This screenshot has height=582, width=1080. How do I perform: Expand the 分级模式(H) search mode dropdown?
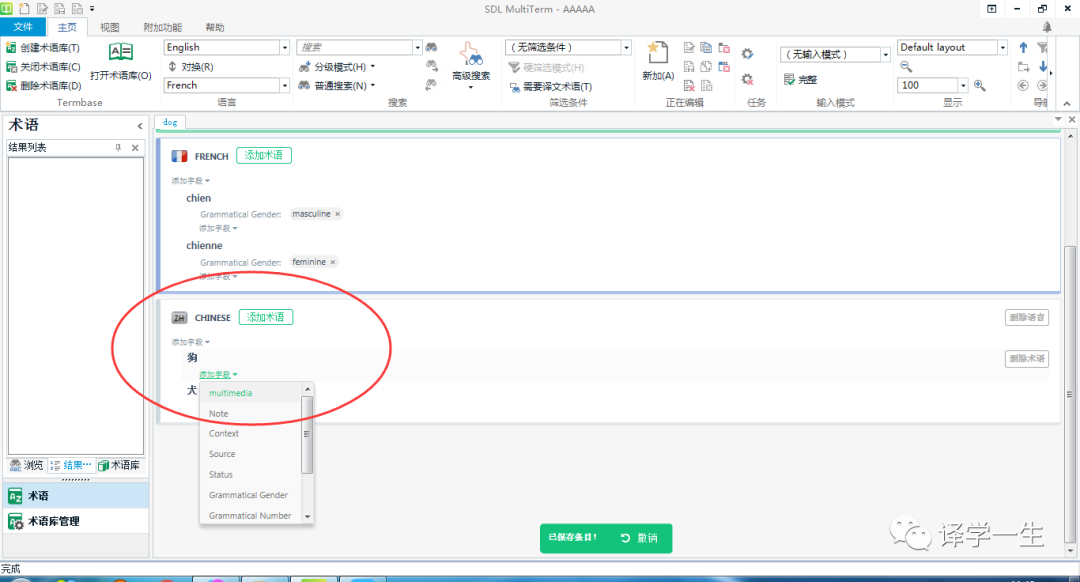[x=373, y=67]
